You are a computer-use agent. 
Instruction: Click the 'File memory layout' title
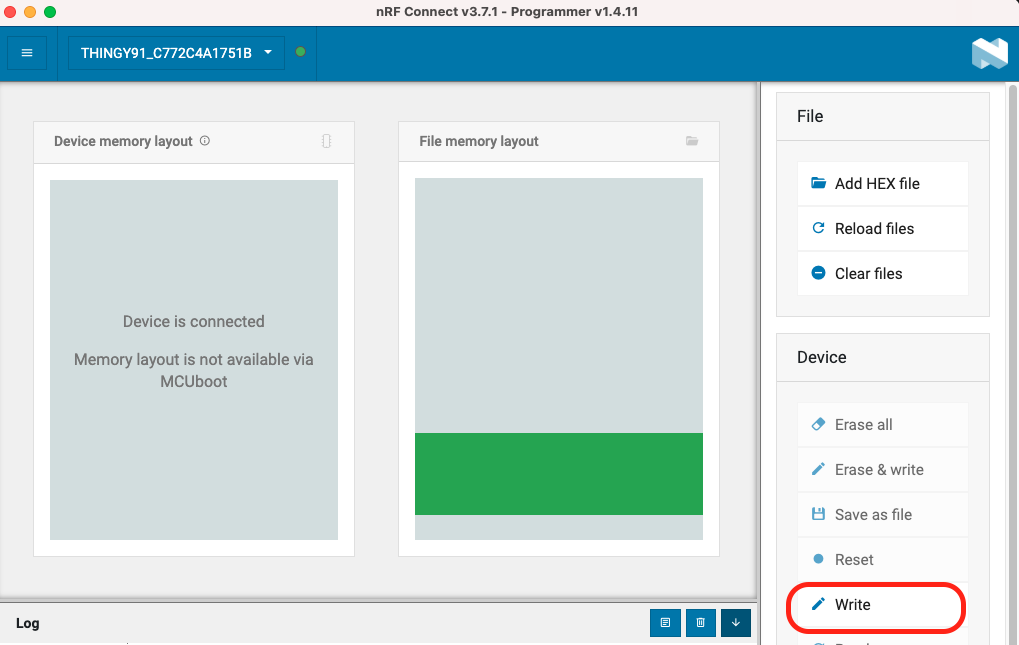[x=479, y=141]
